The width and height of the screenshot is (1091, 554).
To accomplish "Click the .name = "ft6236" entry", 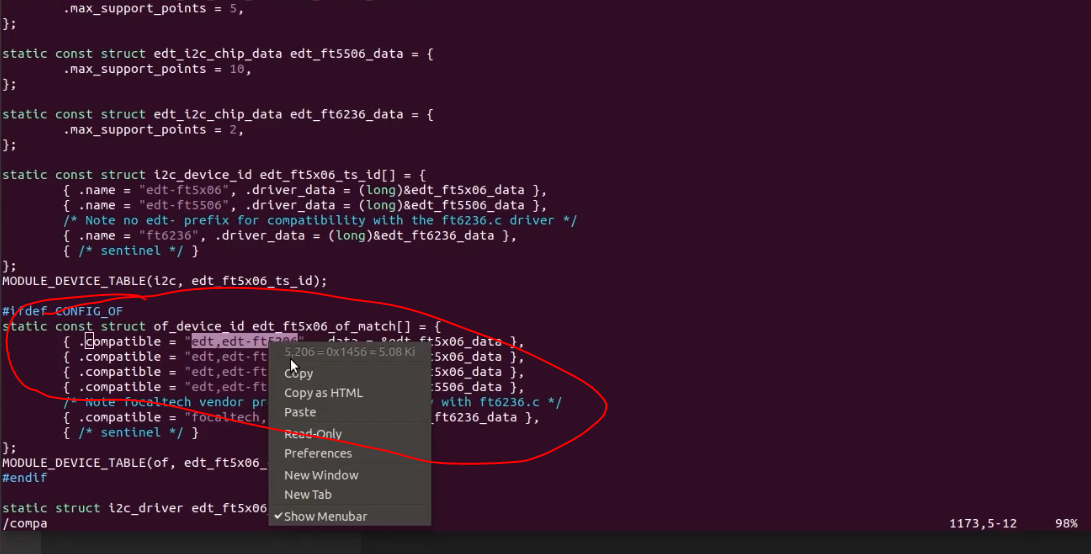I will (x=289, y=236).
